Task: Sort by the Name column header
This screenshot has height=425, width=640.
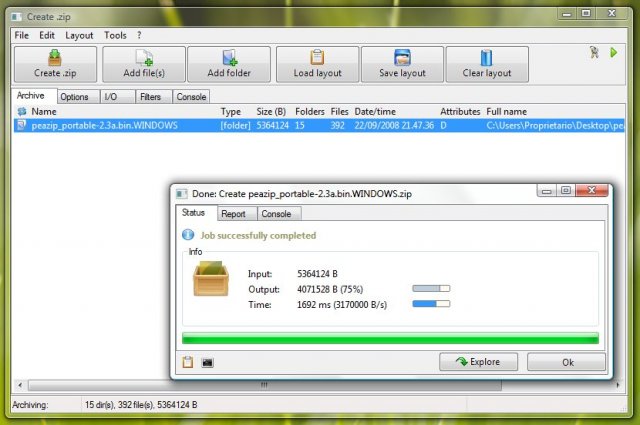Action: (44, 111)
